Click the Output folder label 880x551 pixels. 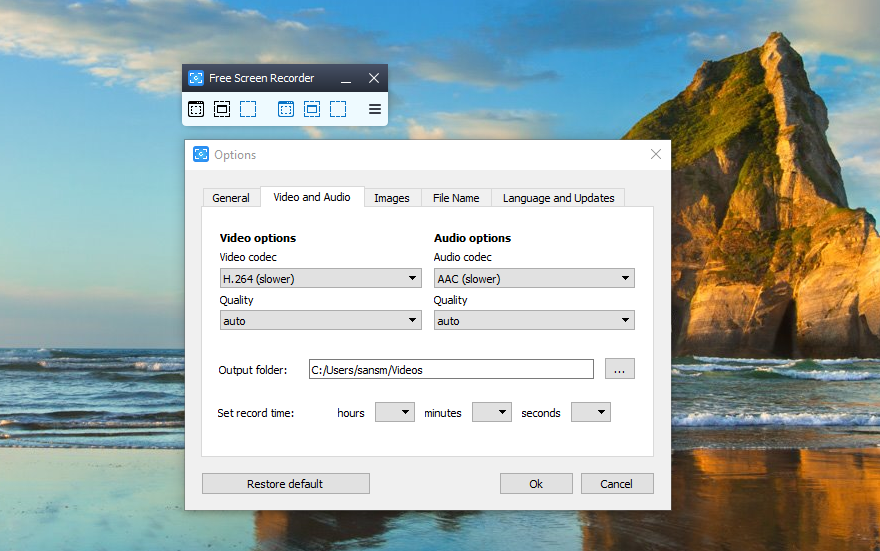coord(253,370)
